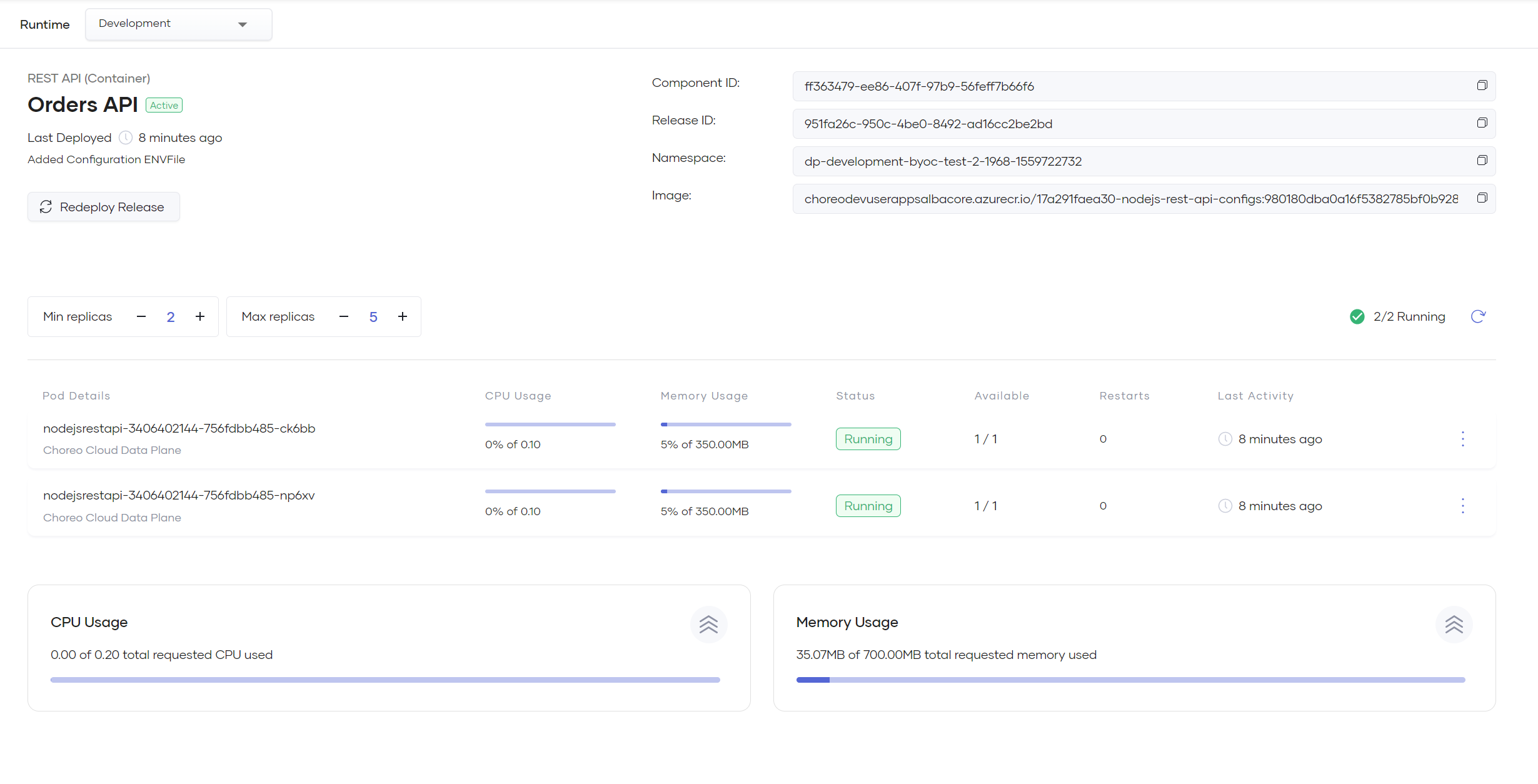The width and height of the screenshot is (1538, 784).
Task: Open options menu for np6xv pod
Action: 1463,506
